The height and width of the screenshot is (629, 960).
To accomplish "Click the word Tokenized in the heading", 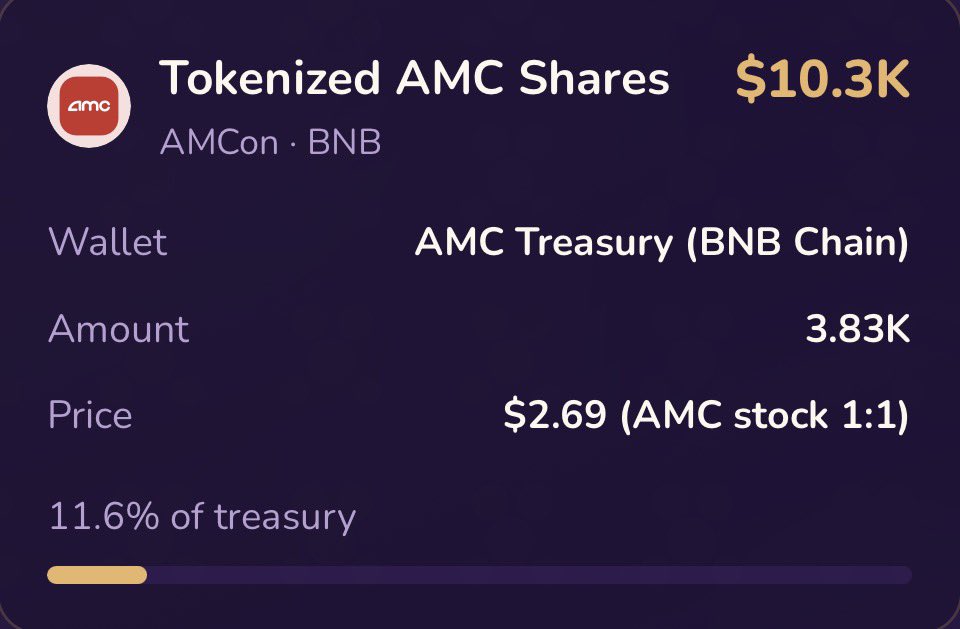I will (270, 78).
